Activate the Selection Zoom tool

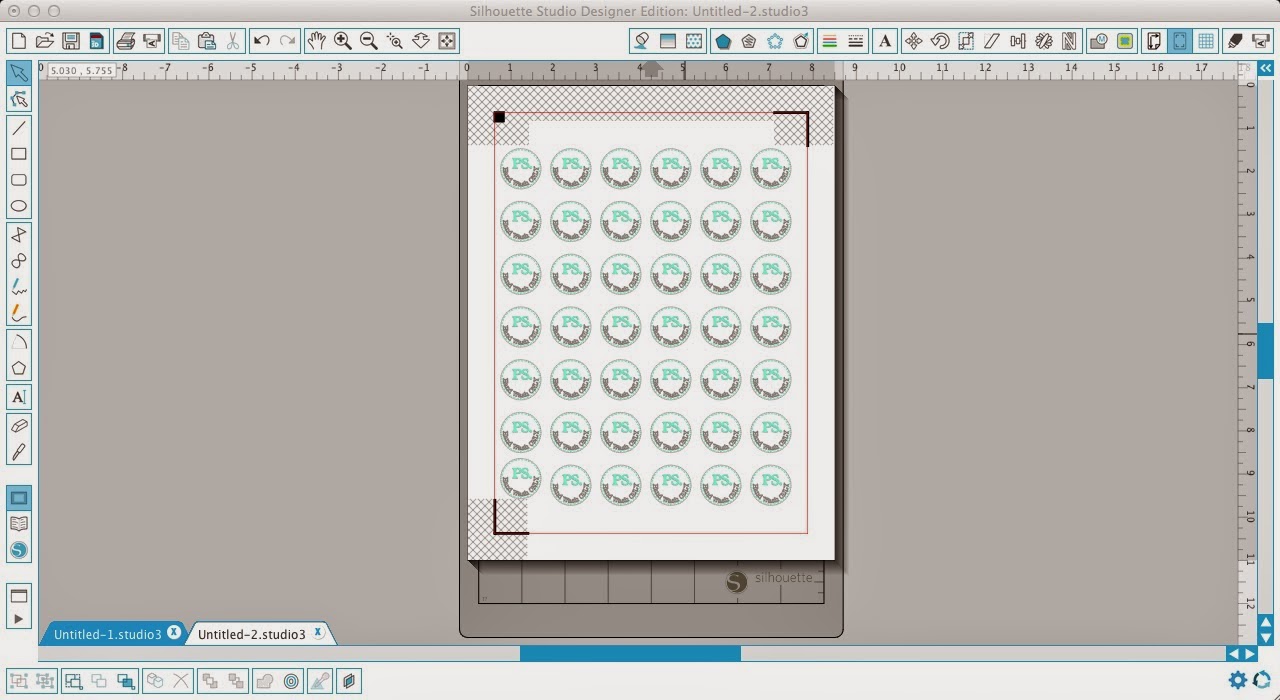click(395, 41)
